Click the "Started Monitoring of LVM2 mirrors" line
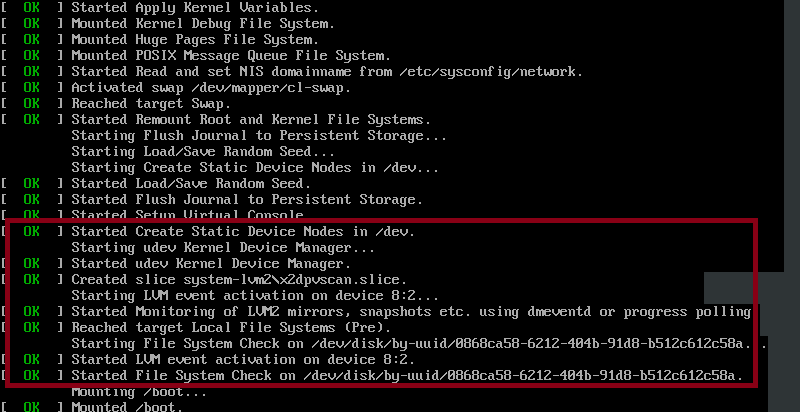 [x=410, y=311]
